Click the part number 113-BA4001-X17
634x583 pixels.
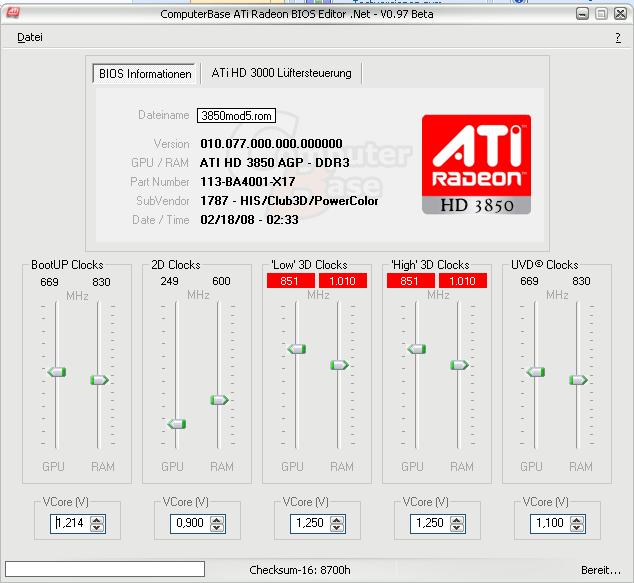[247, 182]
